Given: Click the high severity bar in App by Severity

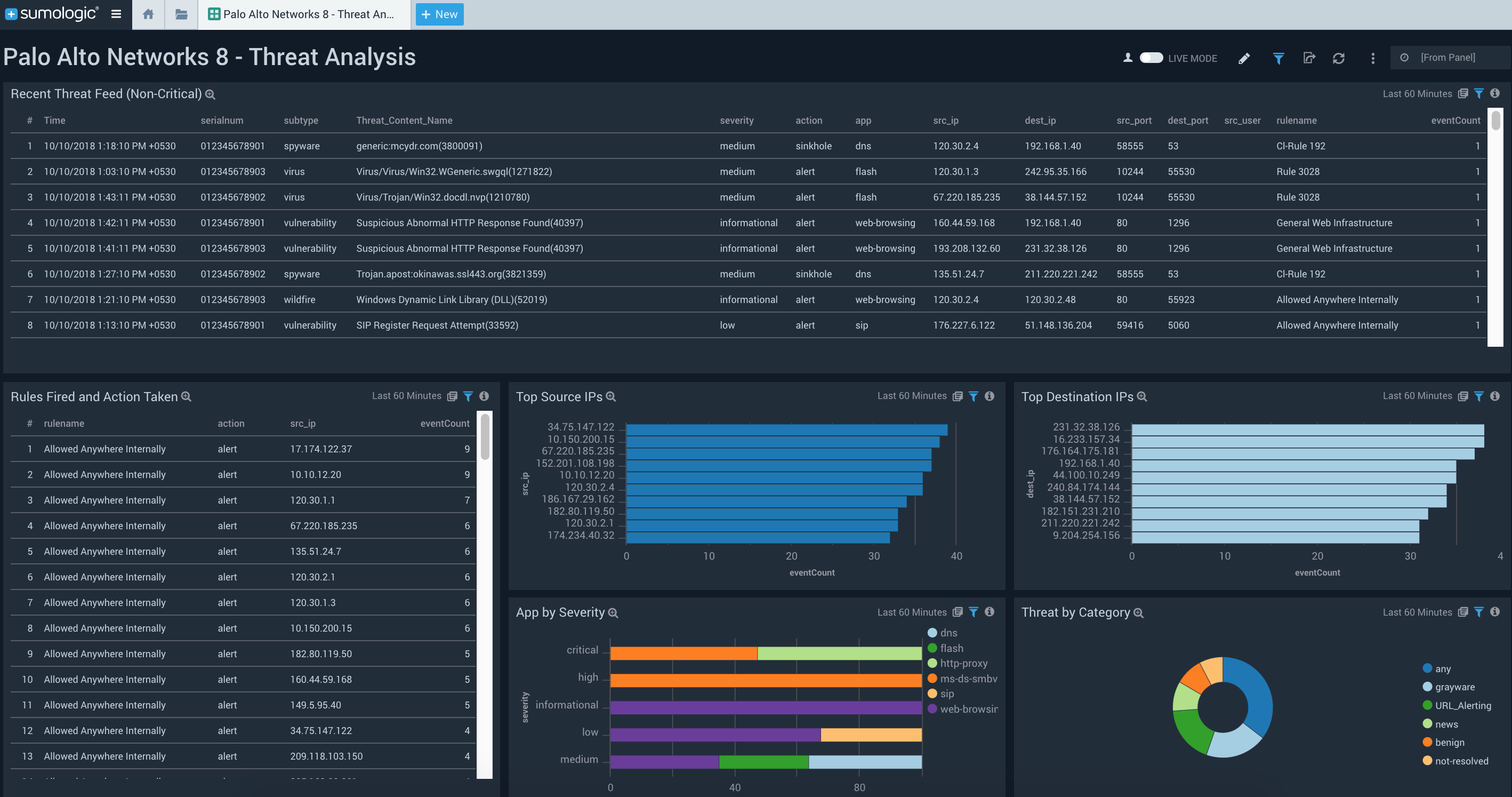Looking at the screenshot, I should point(766,680).
